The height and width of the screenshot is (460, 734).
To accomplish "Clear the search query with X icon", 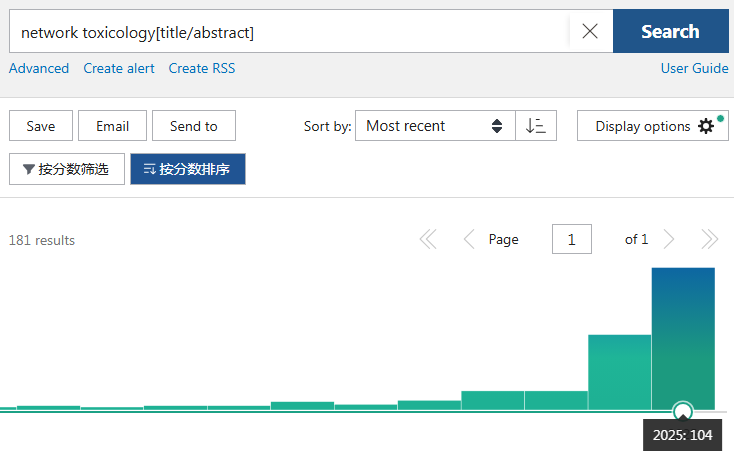I will point(590,31).
